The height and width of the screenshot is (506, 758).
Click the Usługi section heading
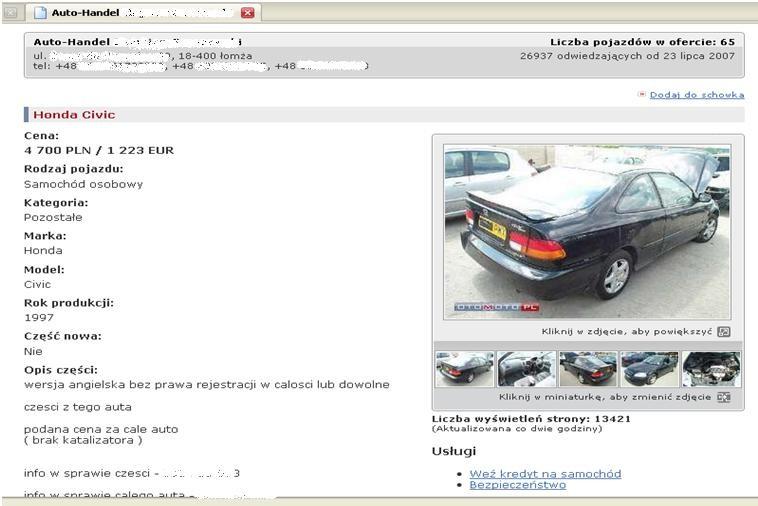coord(454,451)
